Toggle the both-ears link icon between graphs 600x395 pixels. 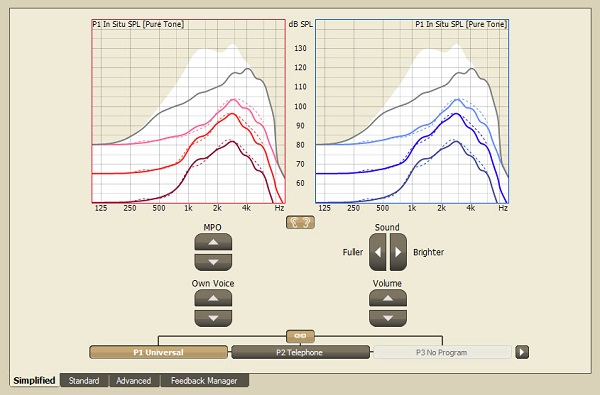pyautogui.click(x=300, y=222)
